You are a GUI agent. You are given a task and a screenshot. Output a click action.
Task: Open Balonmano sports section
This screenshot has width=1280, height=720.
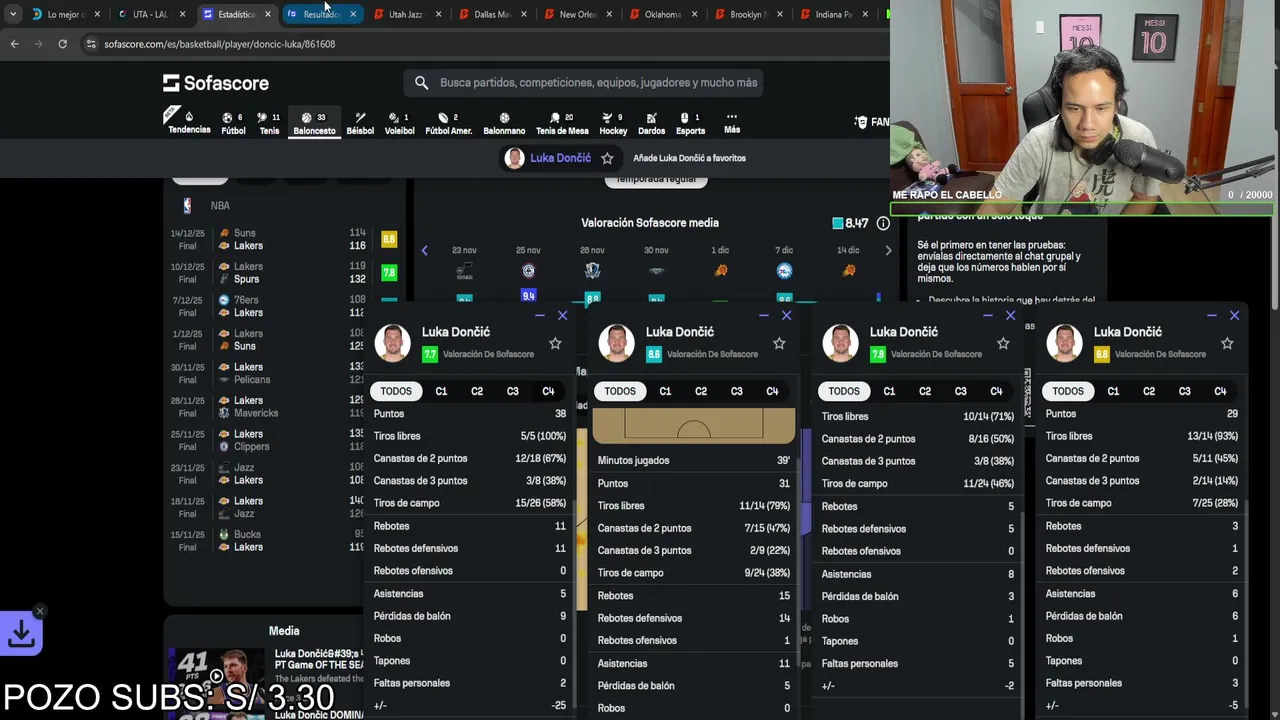[x=504, y=122]
